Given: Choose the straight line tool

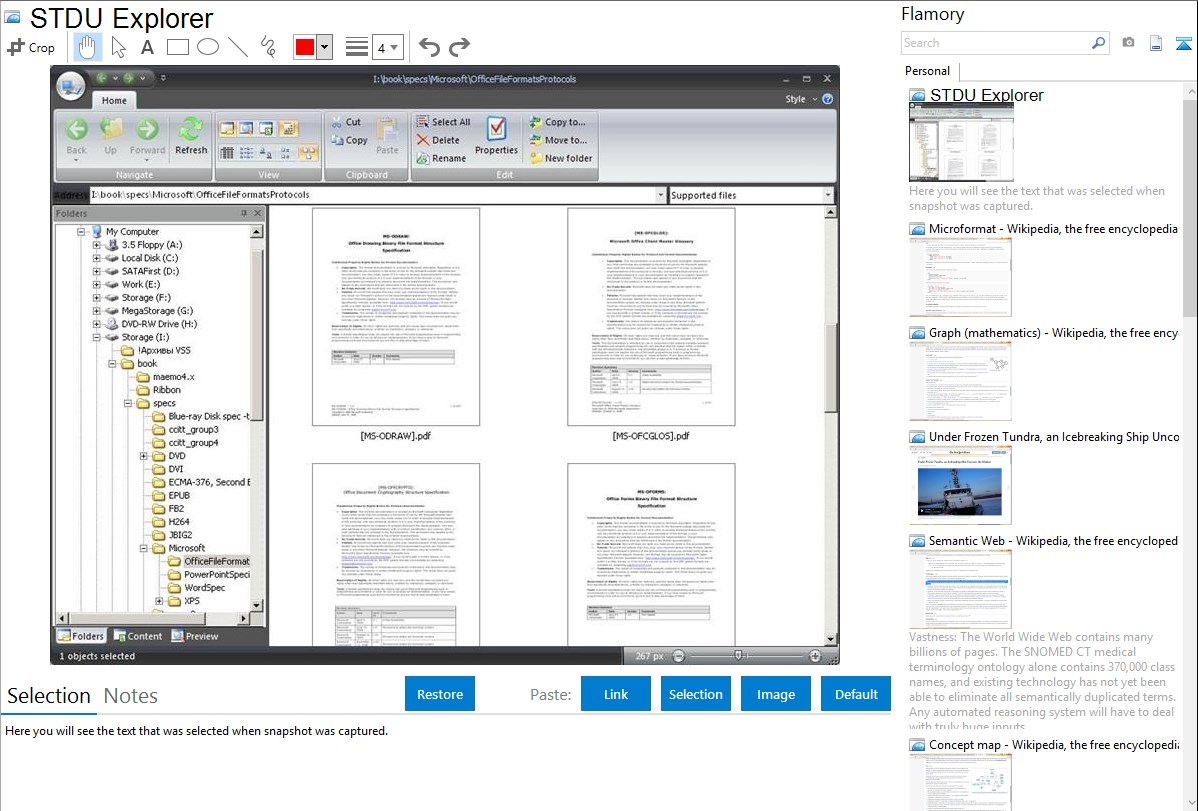Looking at the screenshot, I should (x=238, y=47).
